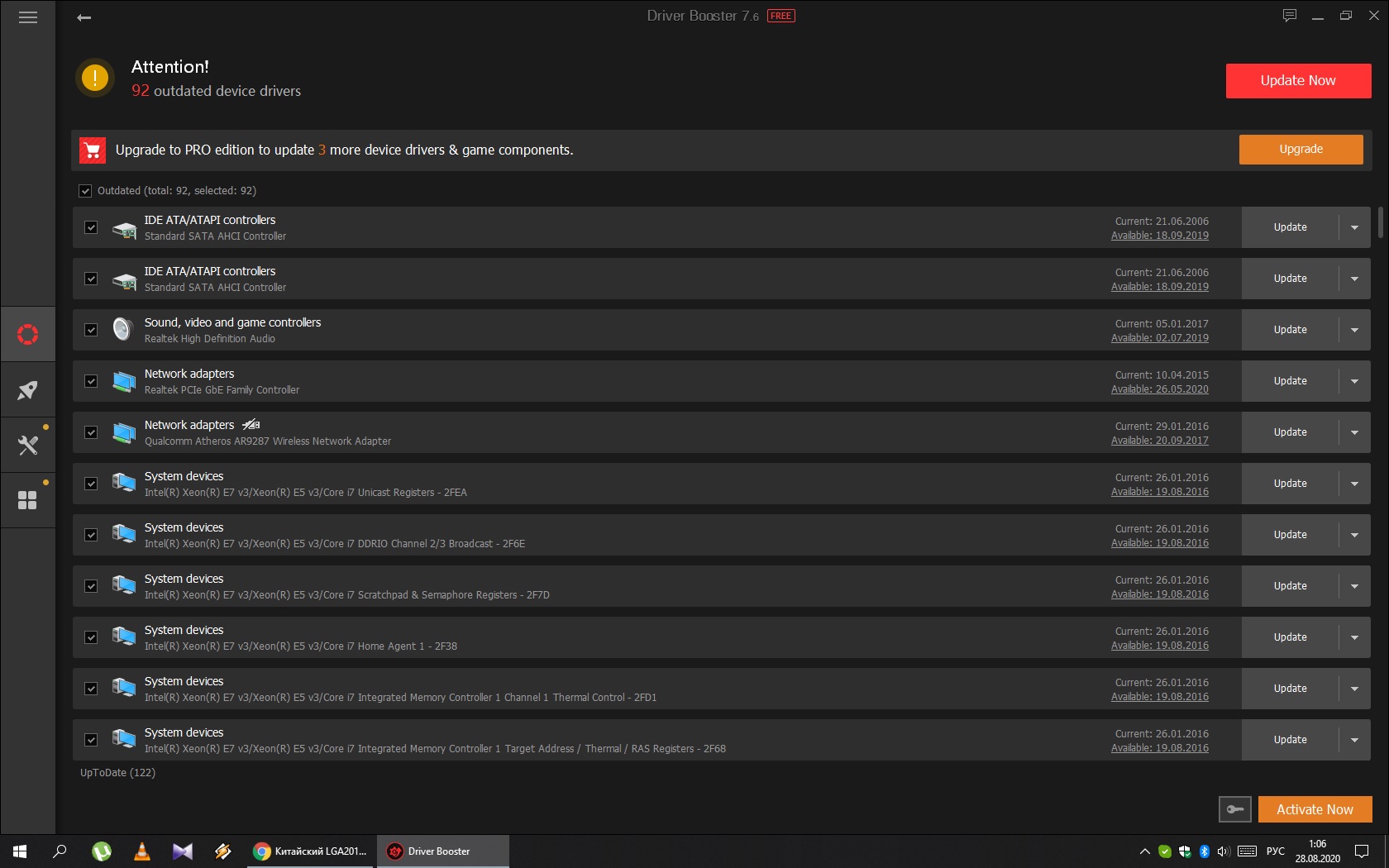Open the Tools section in the sidebar
The image size is (1389, 868).
point(28,445)
